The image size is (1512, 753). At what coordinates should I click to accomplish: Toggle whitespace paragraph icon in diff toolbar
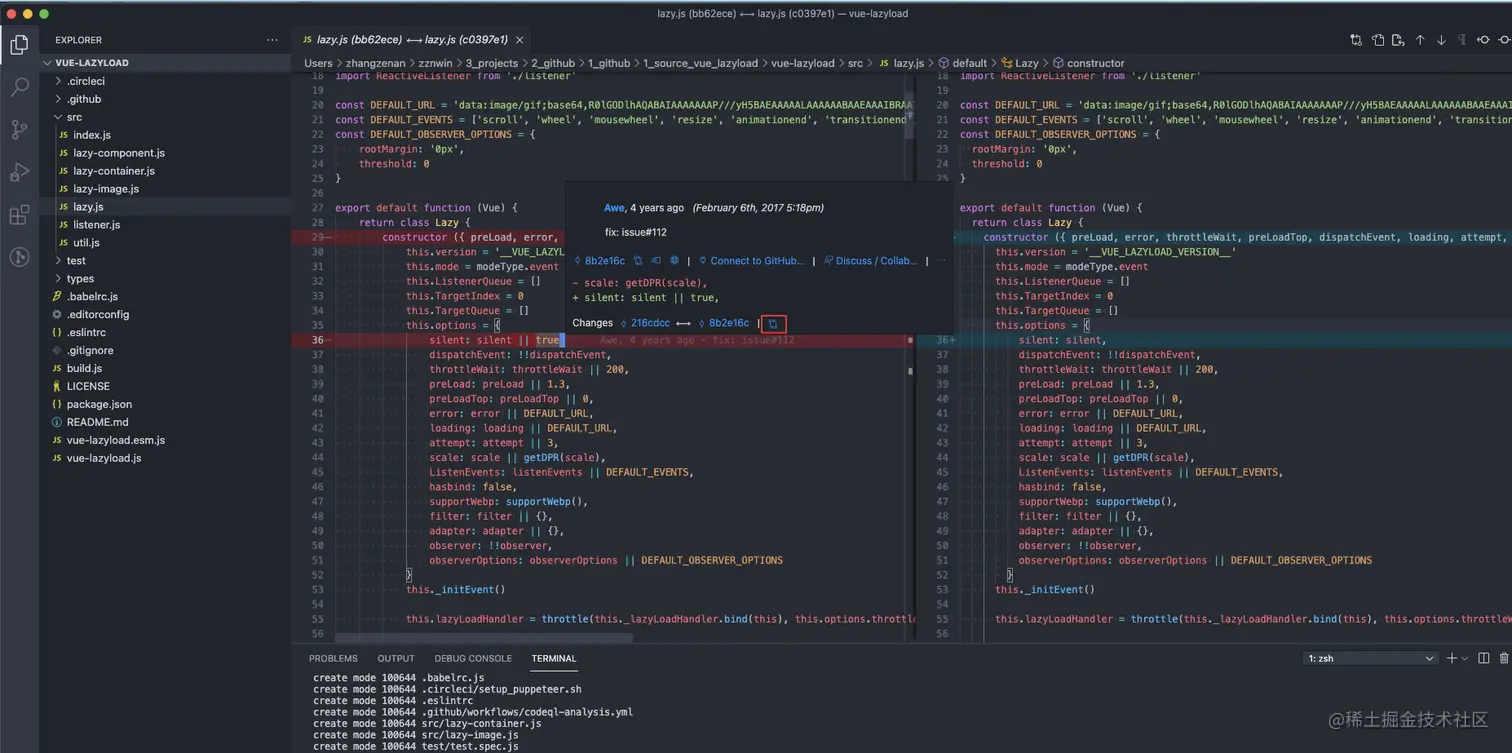(x=1462, y=40)
